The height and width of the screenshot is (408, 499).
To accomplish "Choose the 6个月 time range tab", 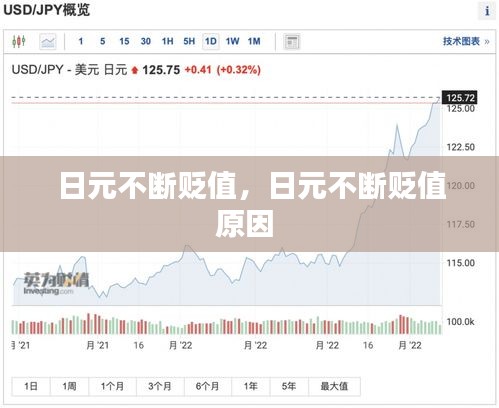I will (208, 386).
